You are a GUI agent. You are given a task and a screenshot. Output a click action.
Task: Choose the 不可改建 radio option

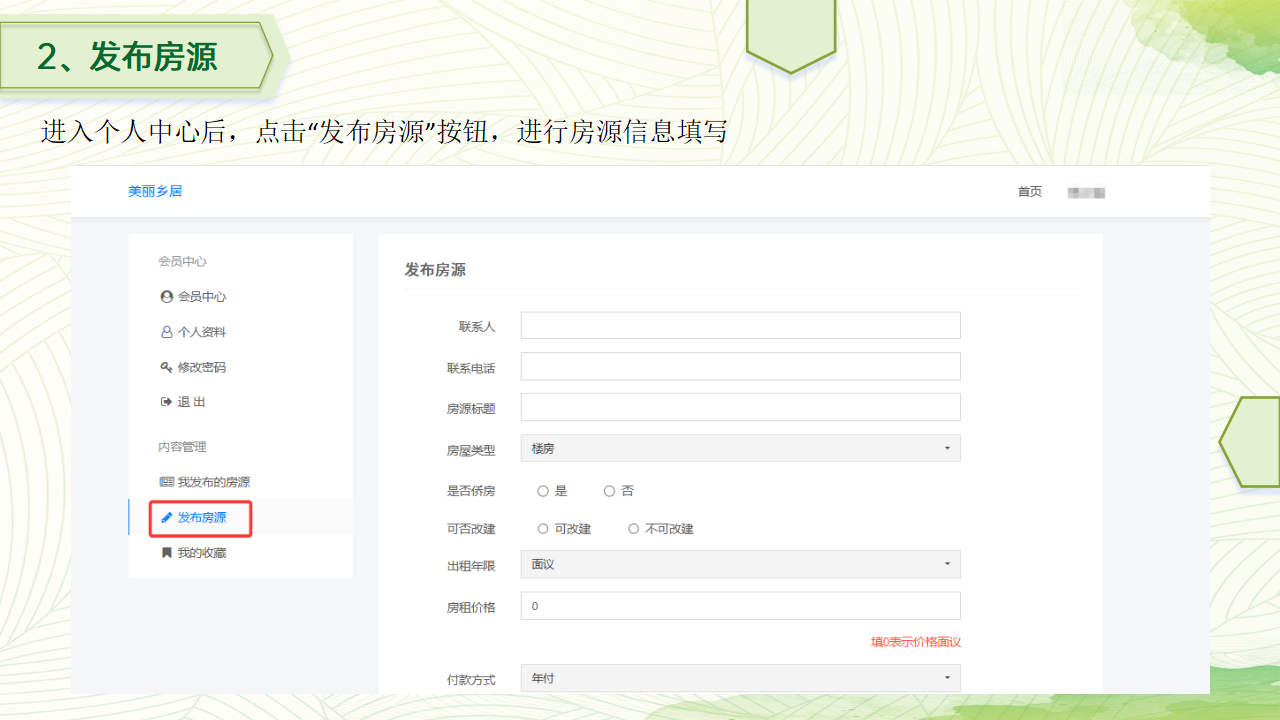633,529
